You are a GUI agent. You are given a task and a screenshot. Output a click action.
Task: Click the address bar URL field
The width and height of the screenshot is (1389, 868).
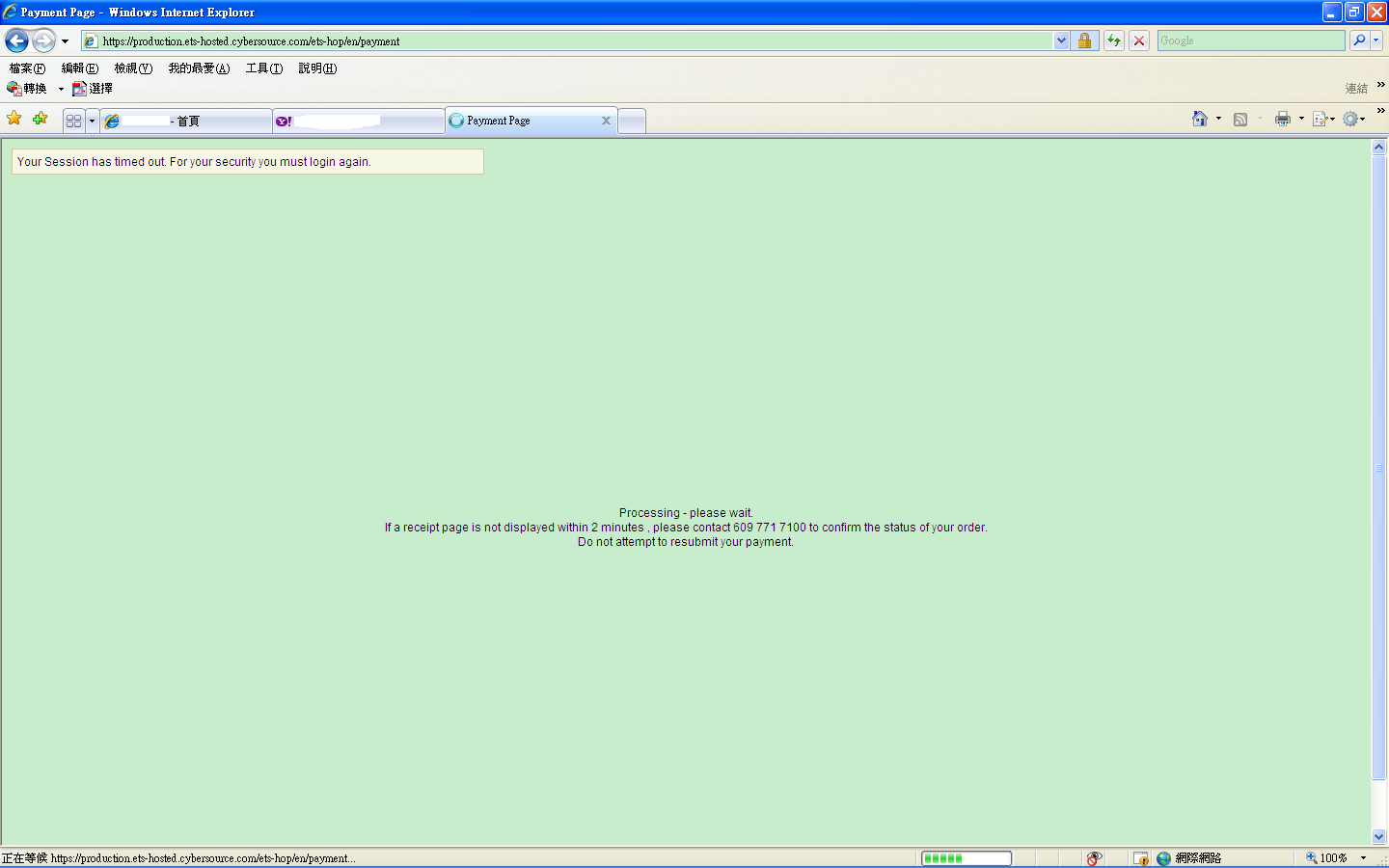point(567,41)
